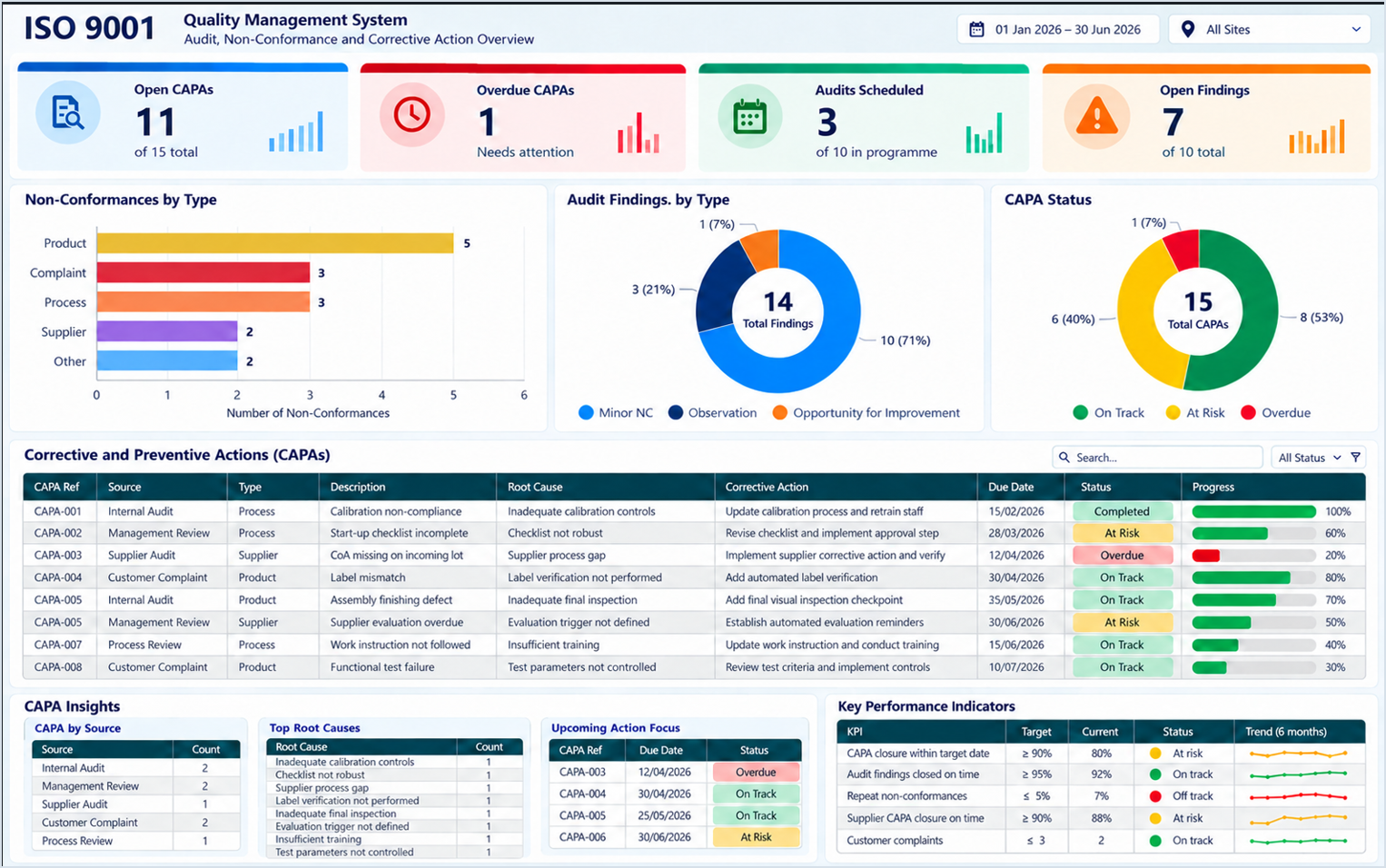Click the CAPA Search input field
The height and width of the screenshot is (868, 1386).
coord(1157,458)
